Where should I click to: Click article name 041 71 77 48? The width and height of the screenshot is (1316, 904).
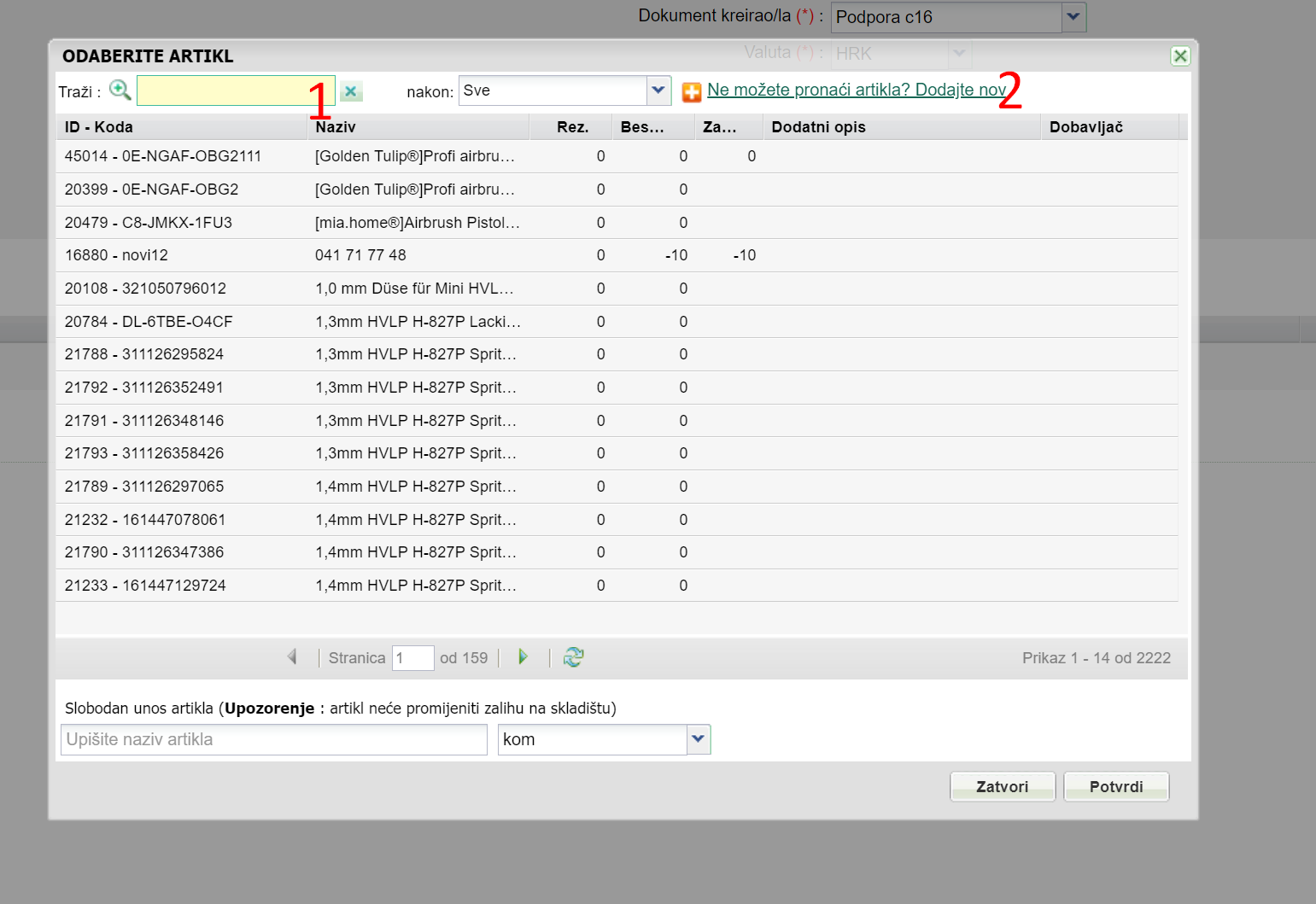pyautogui.click(x=360, y=255)
